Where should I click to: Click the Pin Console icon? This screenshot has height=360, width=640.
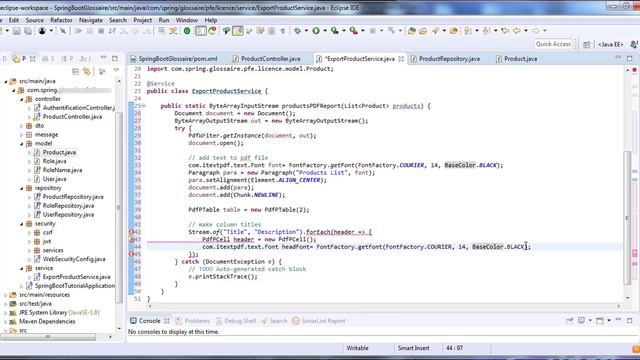[570, 321]
